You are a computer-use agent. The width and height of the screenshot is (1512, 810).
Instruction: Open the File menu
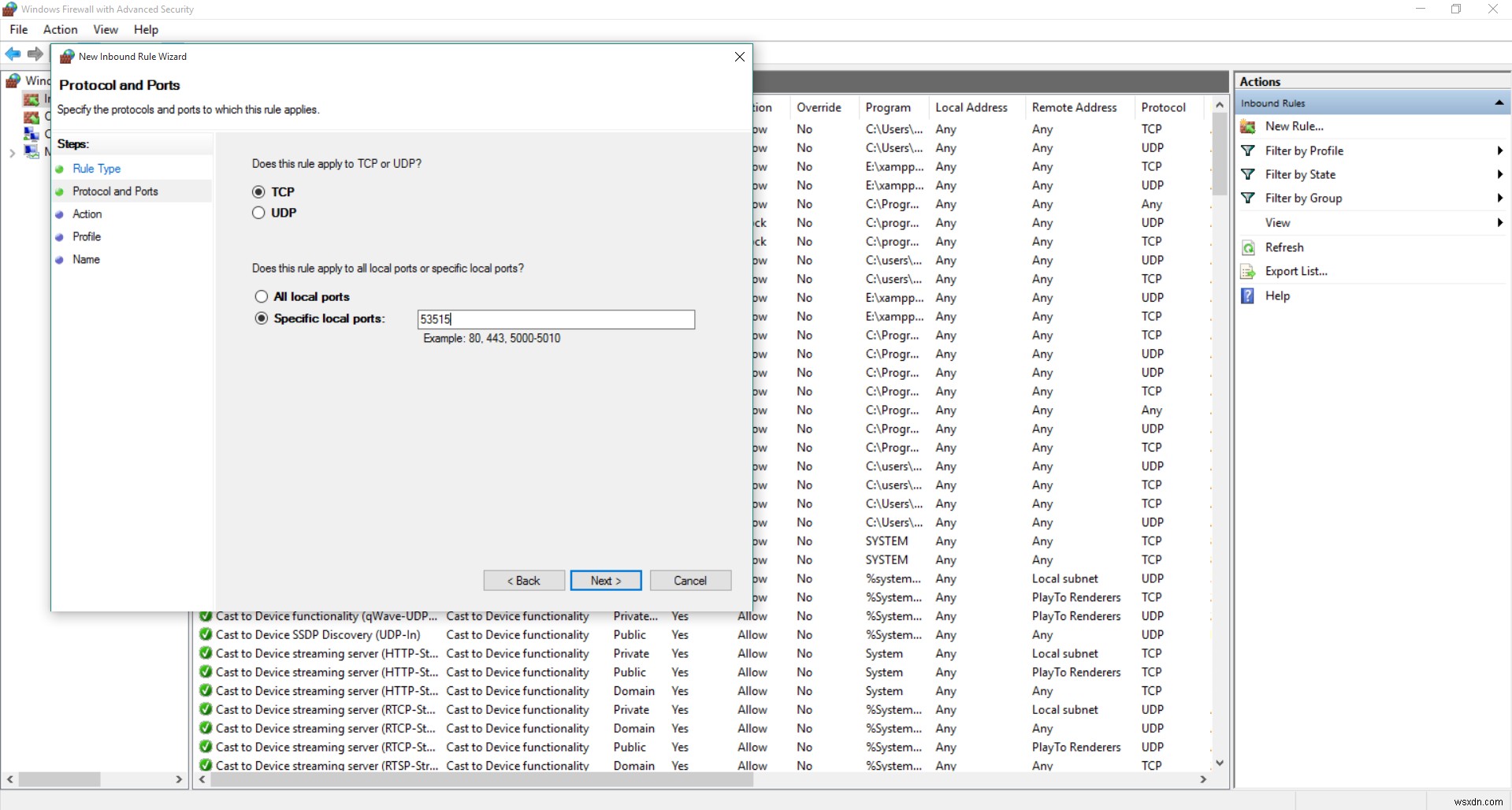coord(19,30)
